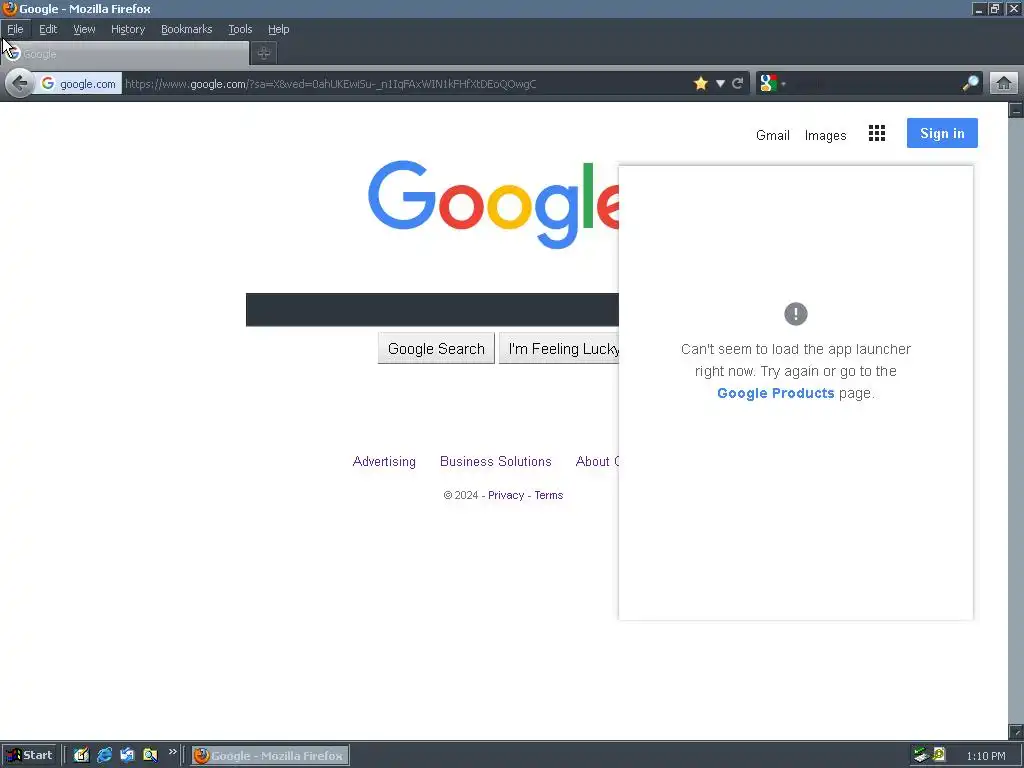Image resolution: width=1024 pixels, height=768 pixels.
Task: Click the yellow system tray icon by the clock
Action: (x=939, y=755)
